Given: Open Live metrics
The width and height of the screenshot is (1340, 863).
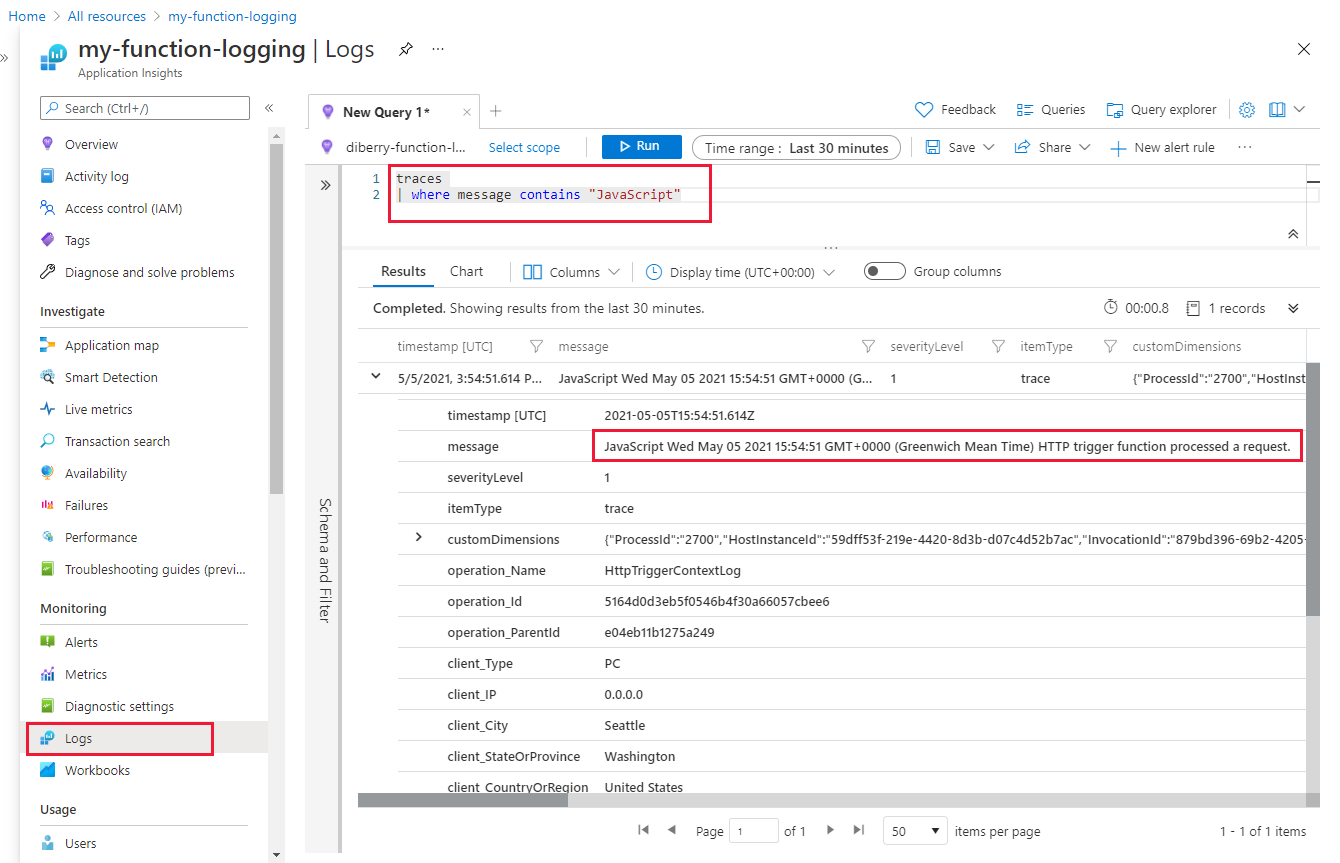Looking at the screenshot, I should pyautogui.click(x=98, y=409).
